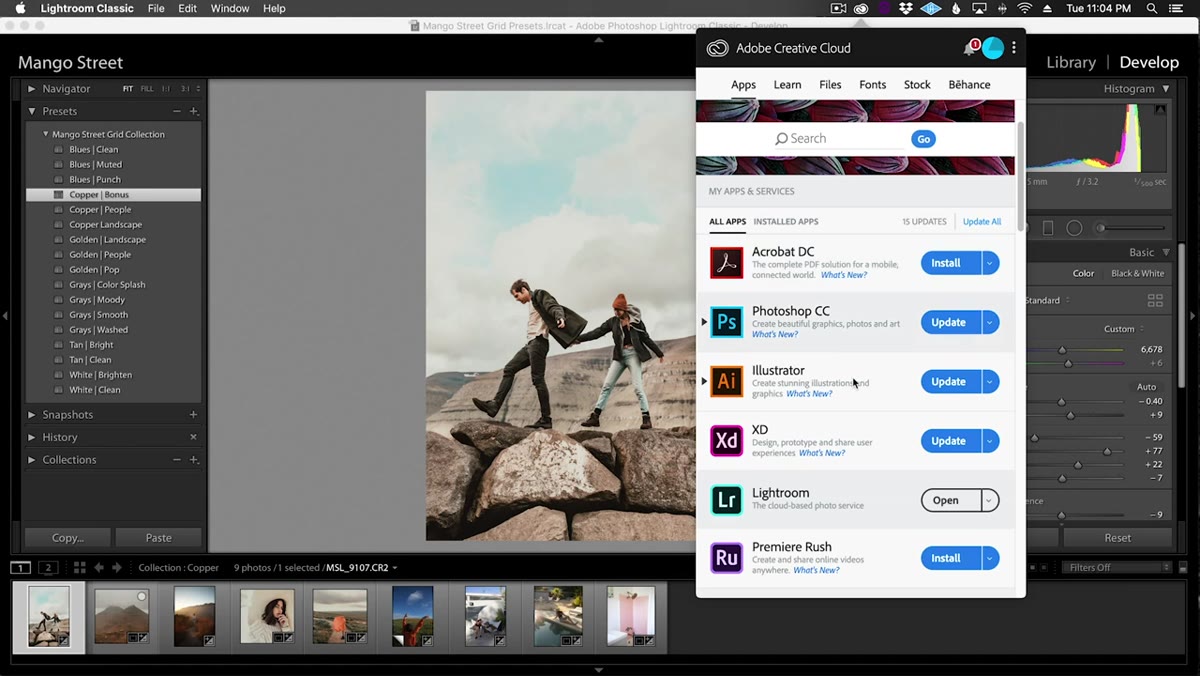Image resolution: width=1200 pixels, height=676 pixels.
Task: Set Navigator zoom to FILL
Action: click(147, 89)
